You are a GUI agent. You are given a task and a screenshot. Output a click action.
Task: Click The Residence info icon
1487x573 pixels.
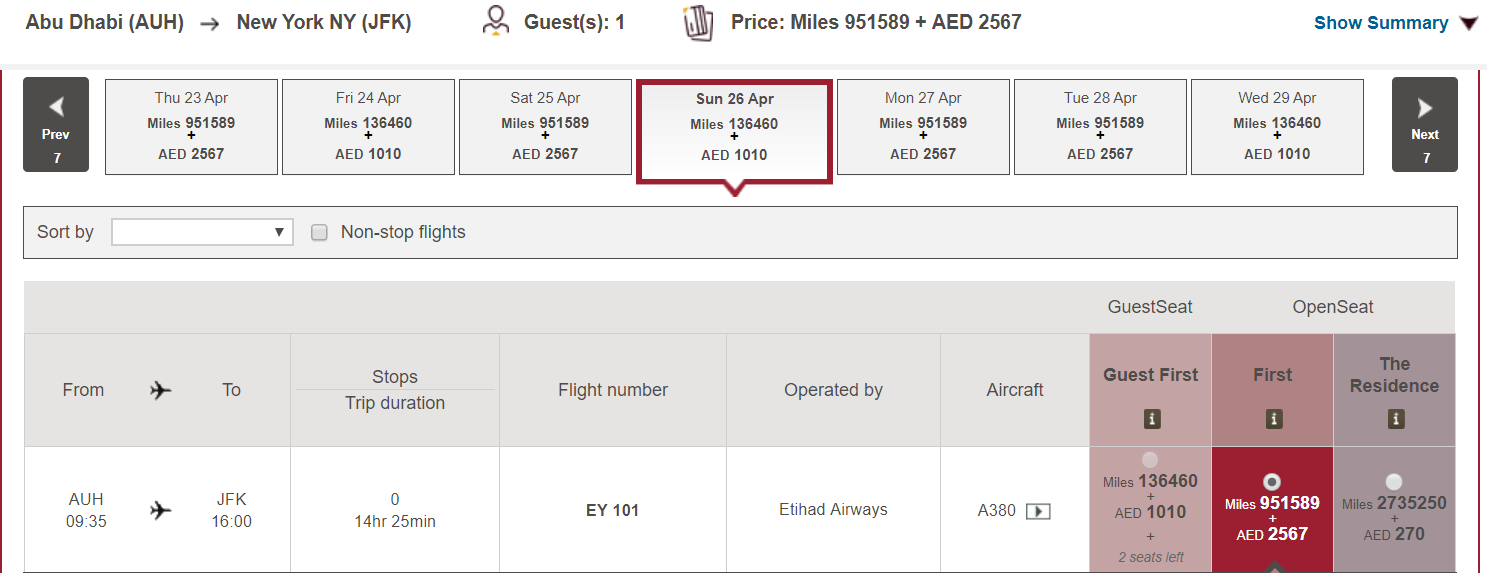tap(1395, 420)
